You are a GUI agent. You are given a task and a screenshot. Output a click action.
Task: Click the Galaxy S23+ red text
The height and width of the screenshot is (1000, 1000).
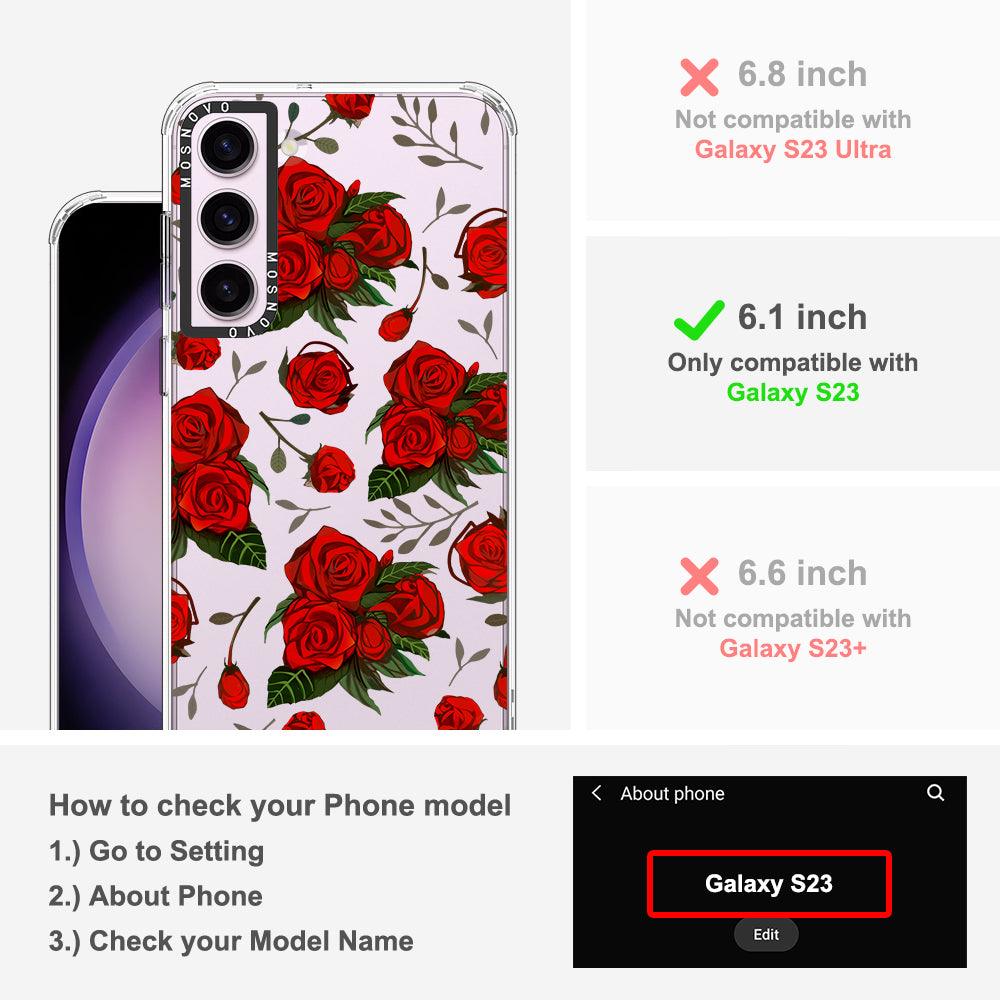793,649
